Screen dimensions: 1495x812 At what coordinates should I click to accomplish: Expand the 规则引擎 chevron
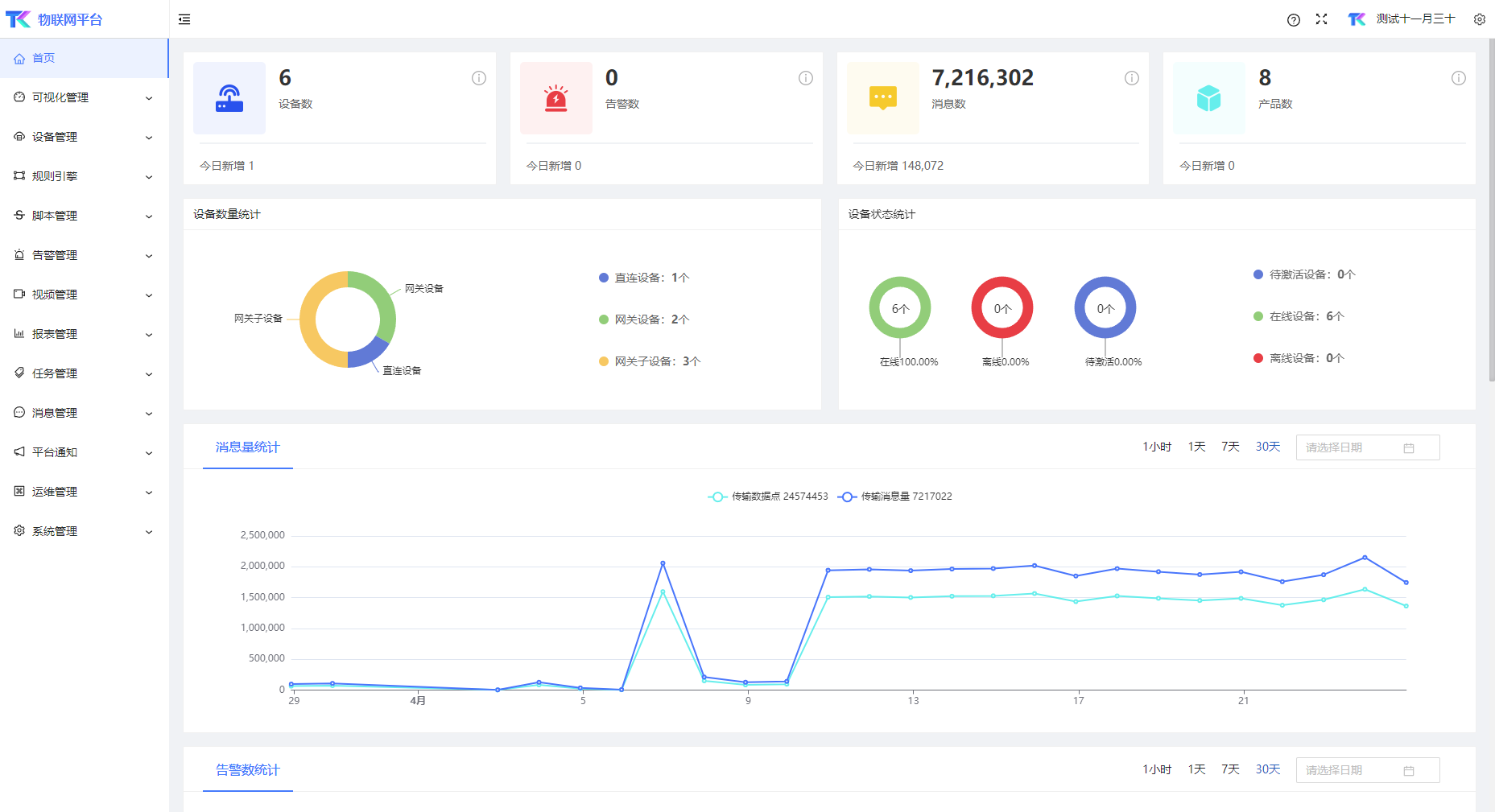click(x=149, y=177)
